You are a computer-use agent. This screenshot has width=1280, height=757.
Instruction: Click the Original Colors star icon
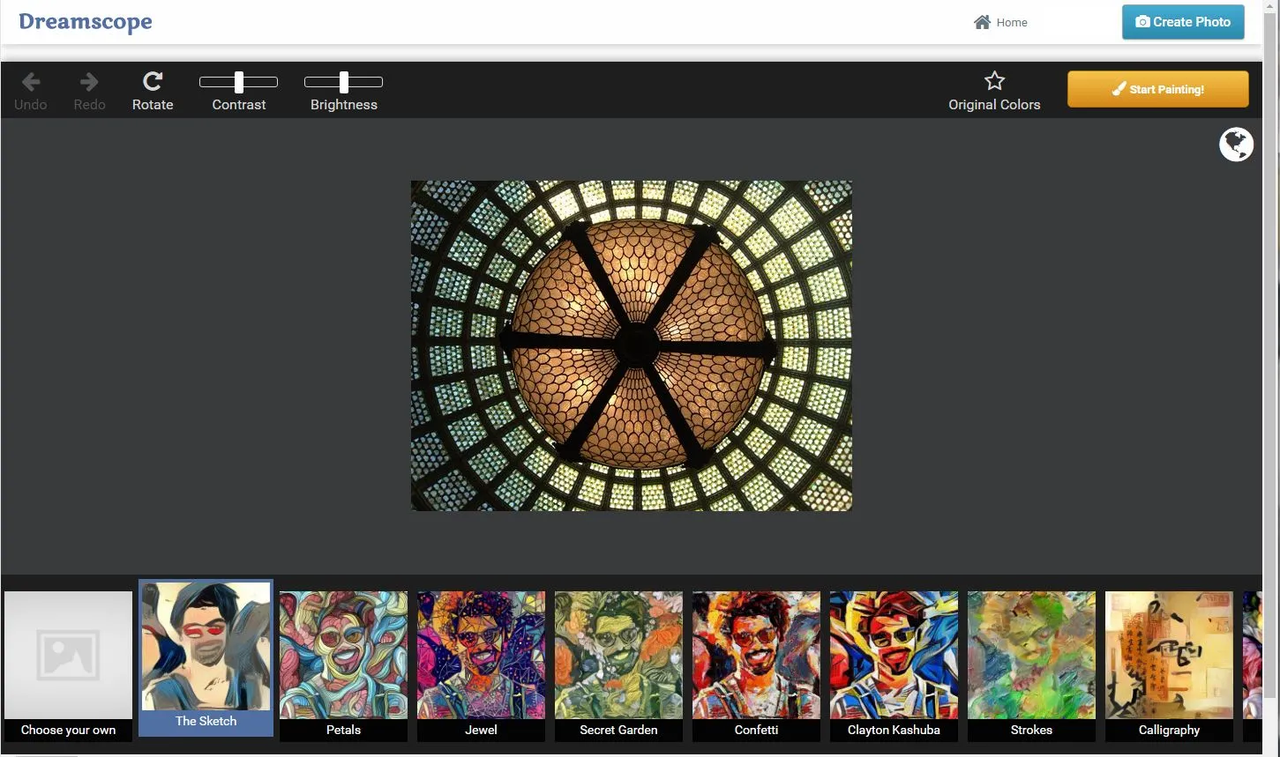(994, 79)
